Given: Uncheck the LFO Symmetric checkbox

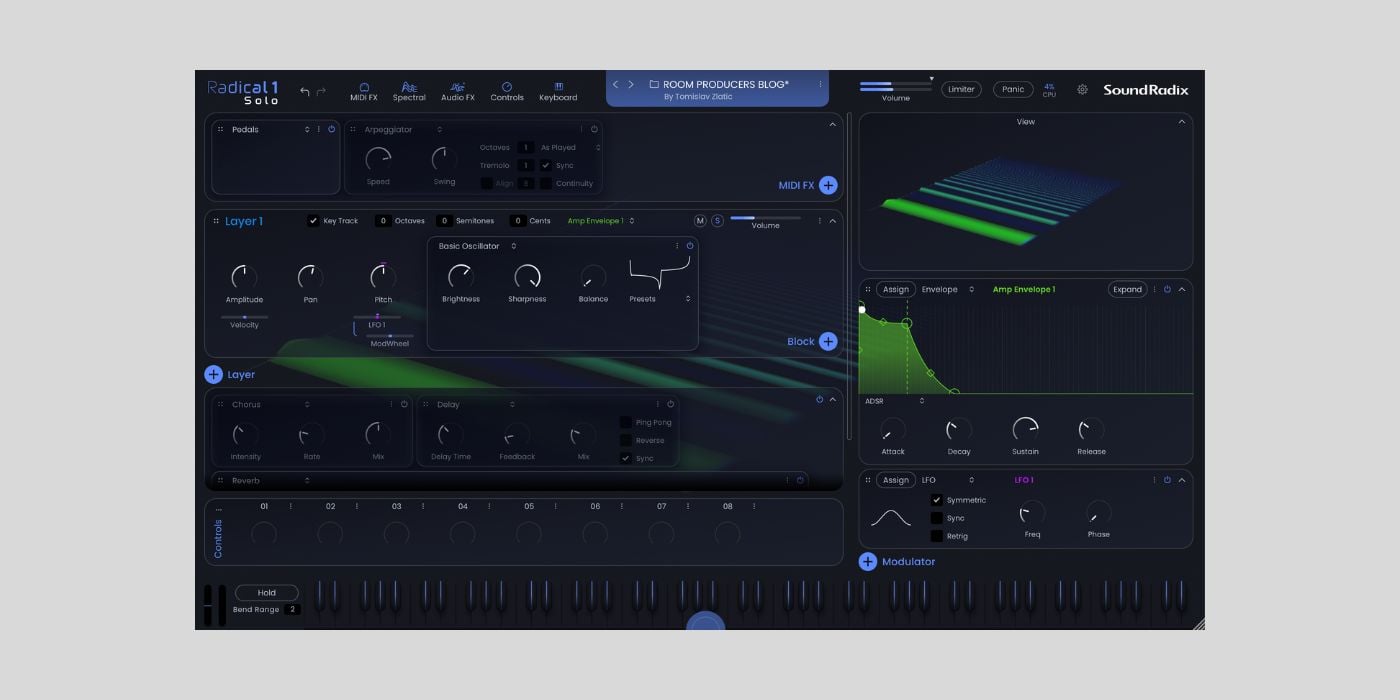Looking at the screenshot, I should [936, 500].
